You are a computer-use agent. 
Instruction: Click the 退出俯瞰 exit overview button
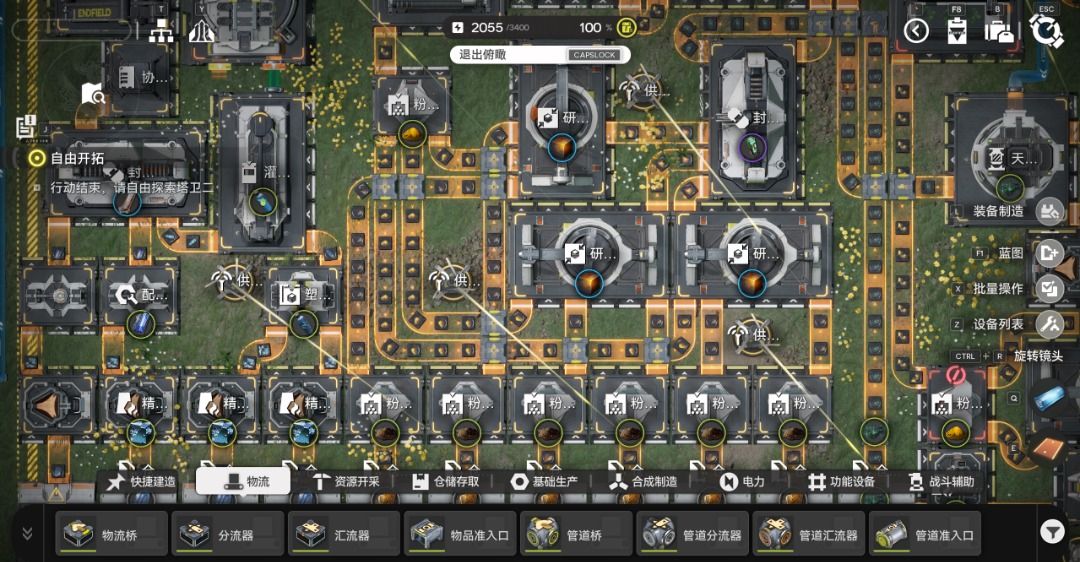(539, 54)
